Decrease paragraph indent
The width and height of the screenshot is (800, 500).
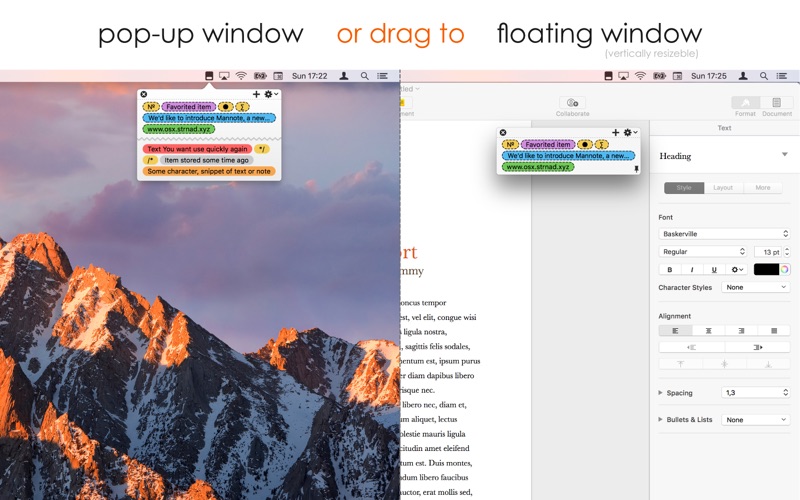pyautogui.click(x=691, y=347)
